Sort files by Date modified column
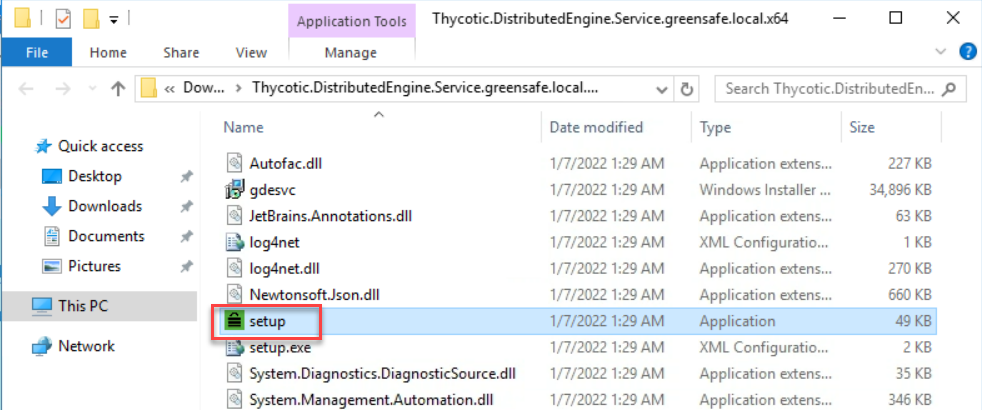This screenshot has height=410, width=982. click(596, 128)
